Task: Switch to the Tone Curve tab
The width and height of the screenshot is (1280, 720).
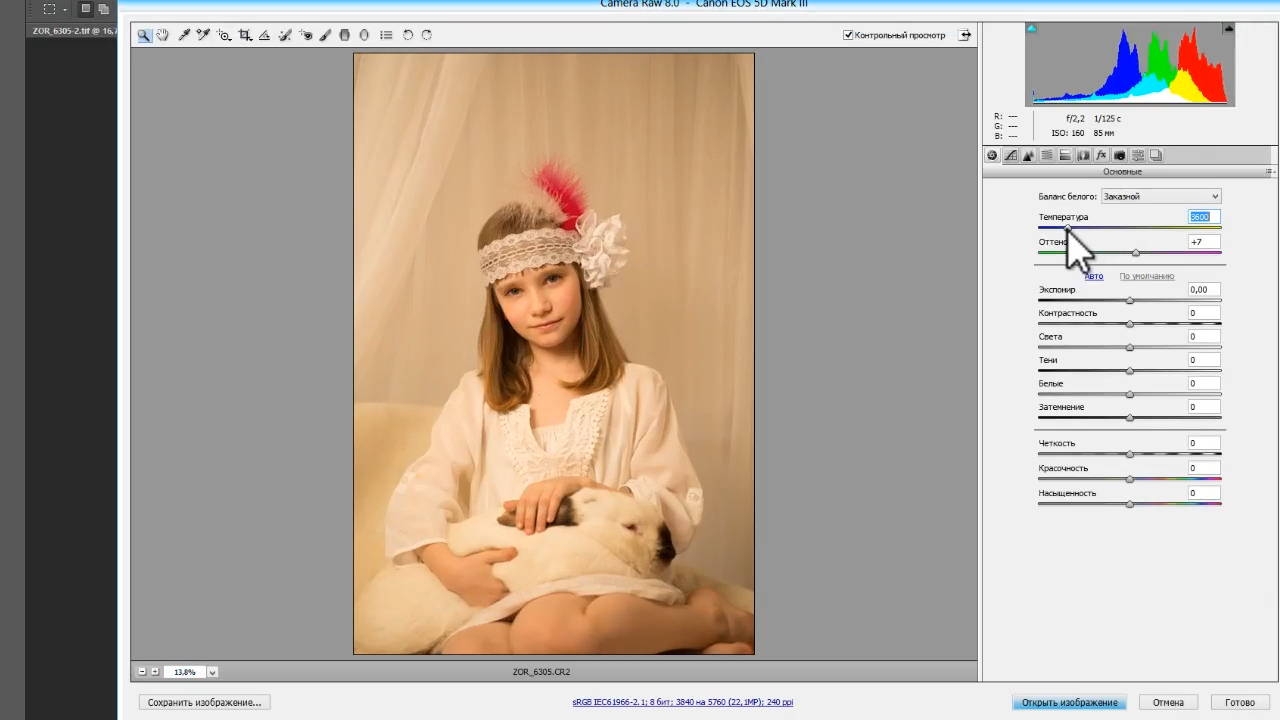Action: [x=1011, y=155]
